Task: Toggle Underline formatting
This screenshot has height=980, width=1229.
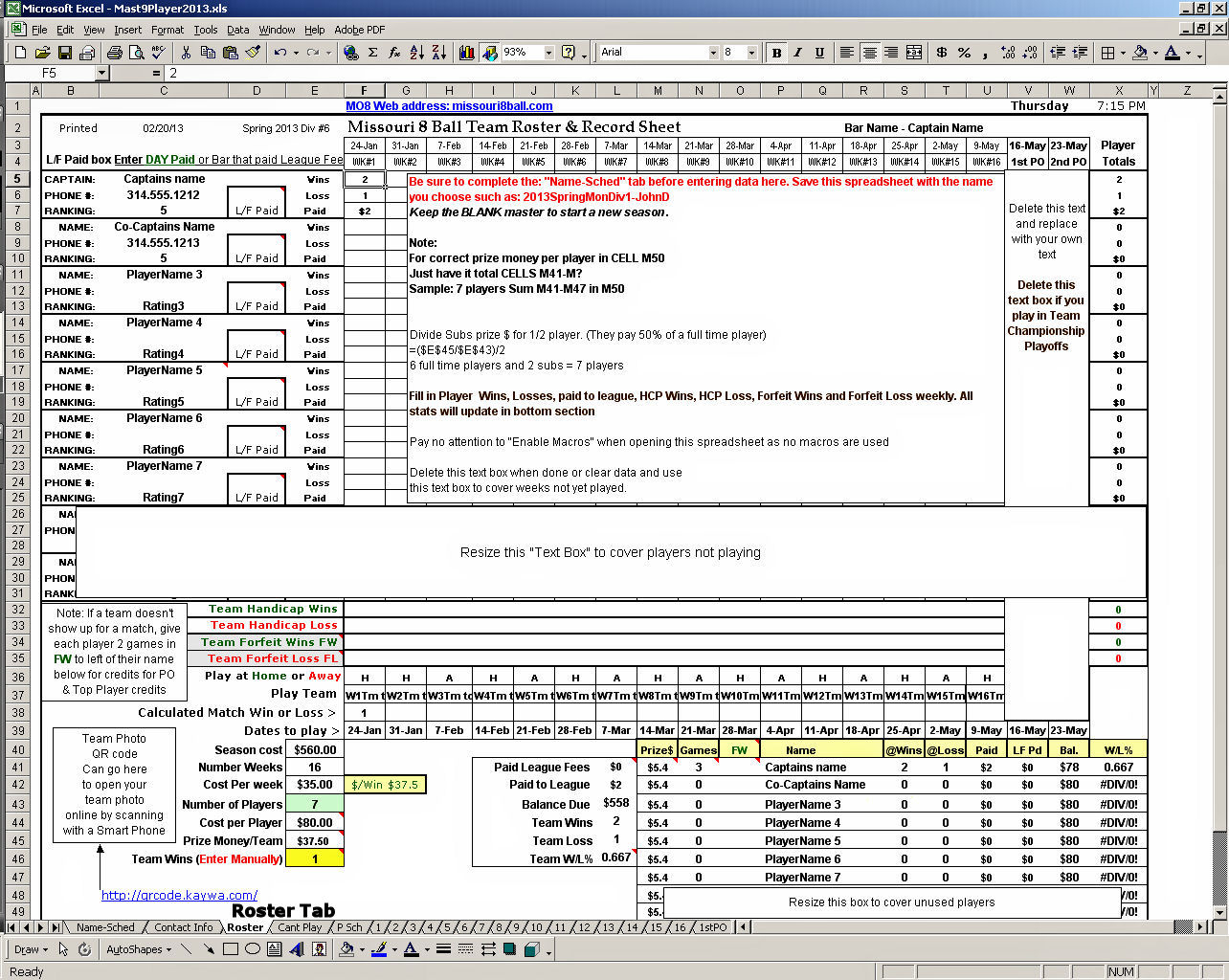Action: [x=819, y=53]
